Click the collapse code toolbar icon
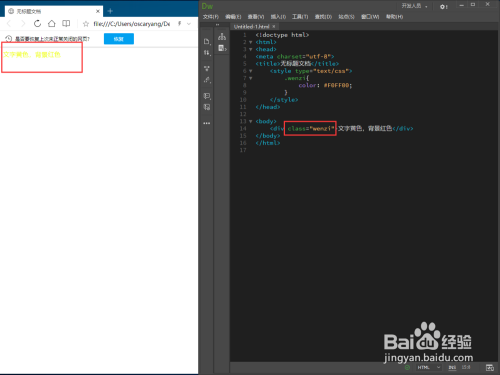This screenshot has width=500, height=375. click(x=207, y=68)
